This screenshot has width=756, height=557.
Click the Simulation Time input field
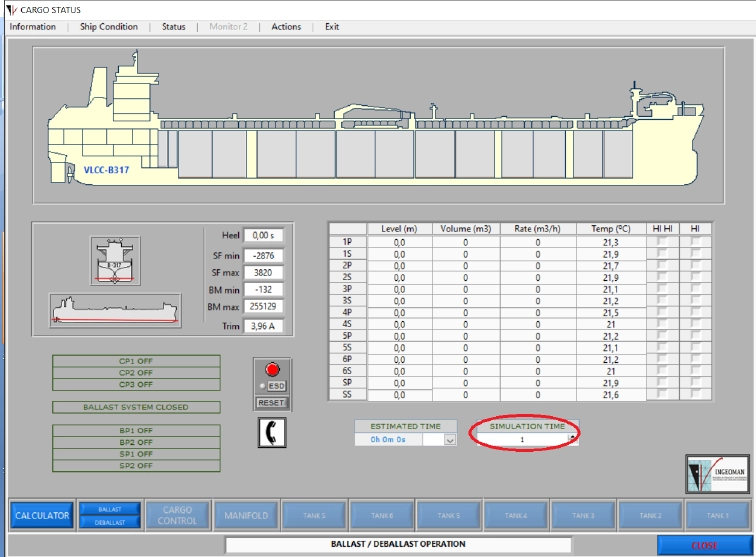coord(522,439)
